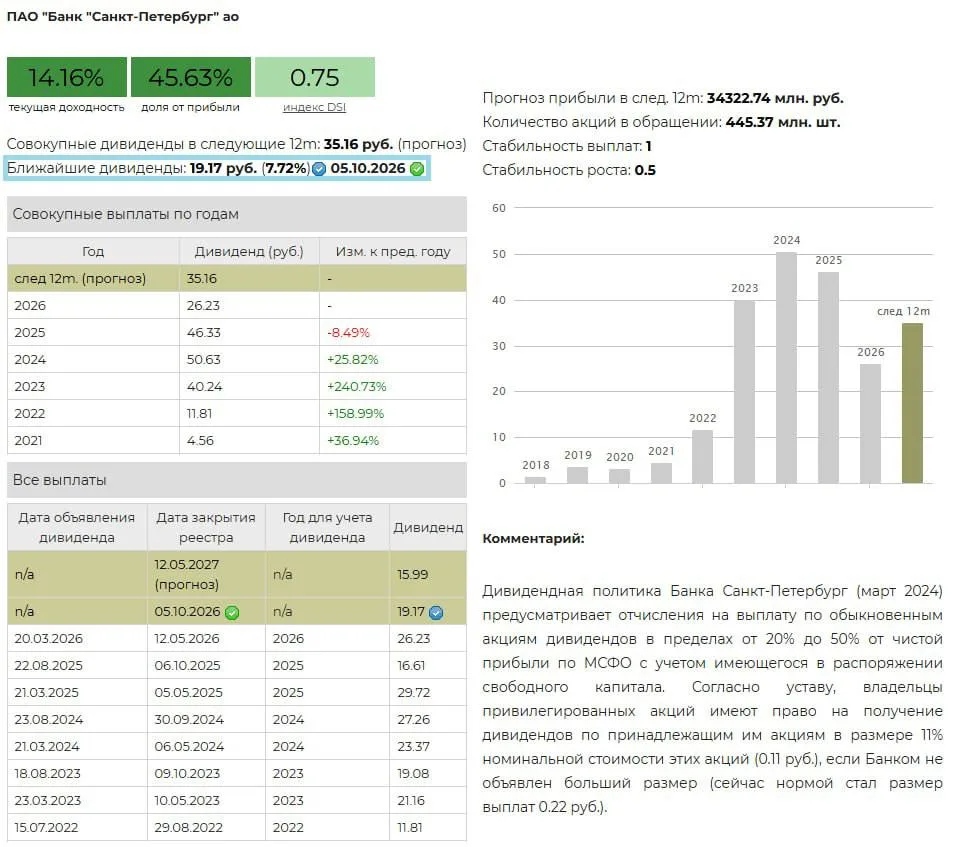This screenshot has height=847, width=954.
Task: Select the olive след 12m forecast bar
Action: [x=912, y=403]
